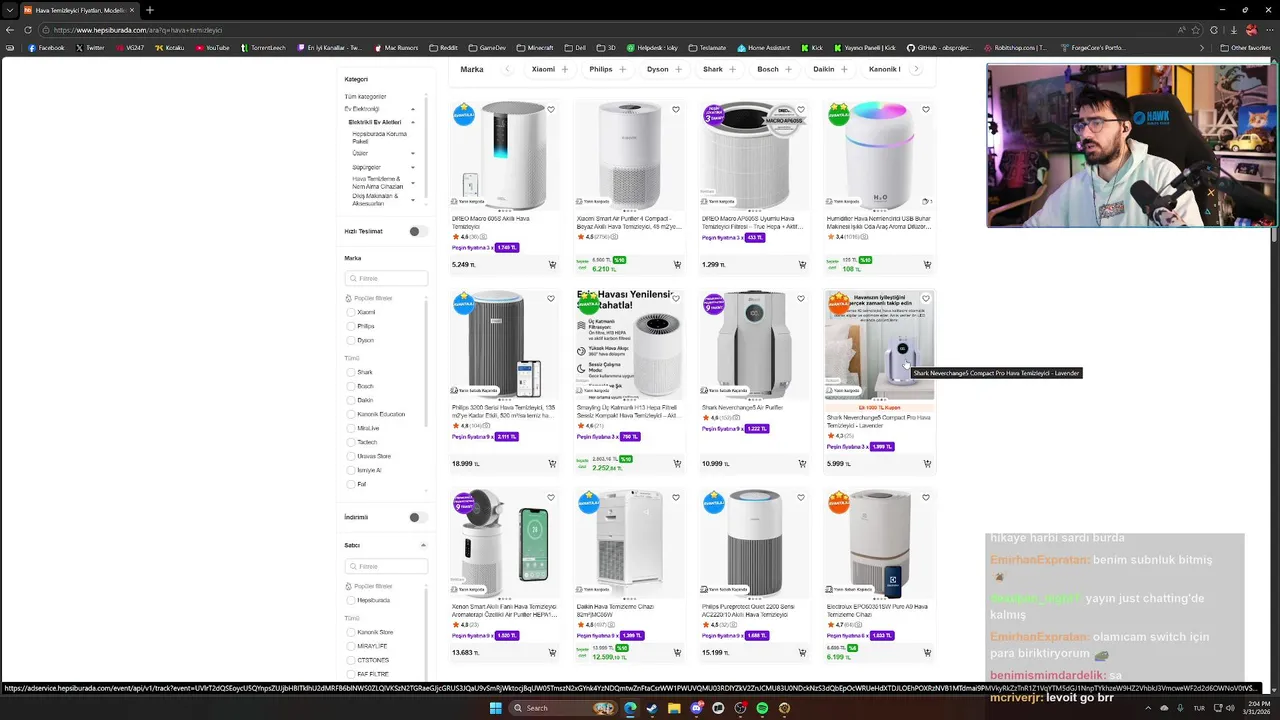Viewport: 1280px width, 720px height.
Task: Check the Xiaomi brand filter
Action: point(350,312)
